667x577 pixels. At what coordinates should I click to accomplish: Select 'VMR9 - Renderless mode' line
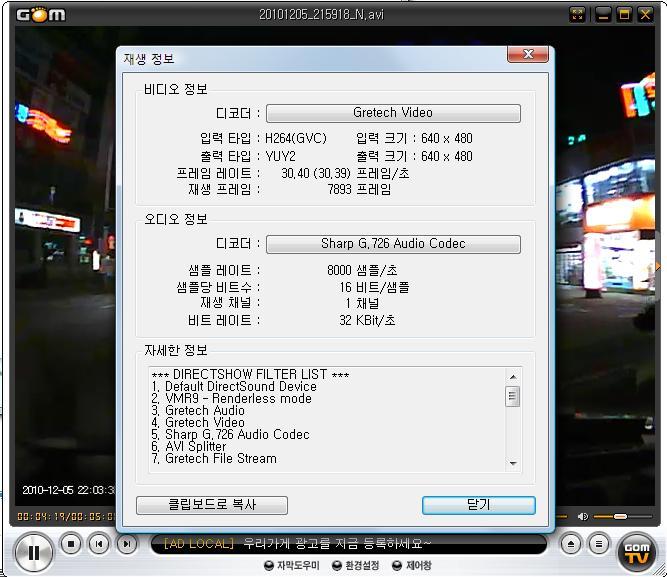[231, 399]
